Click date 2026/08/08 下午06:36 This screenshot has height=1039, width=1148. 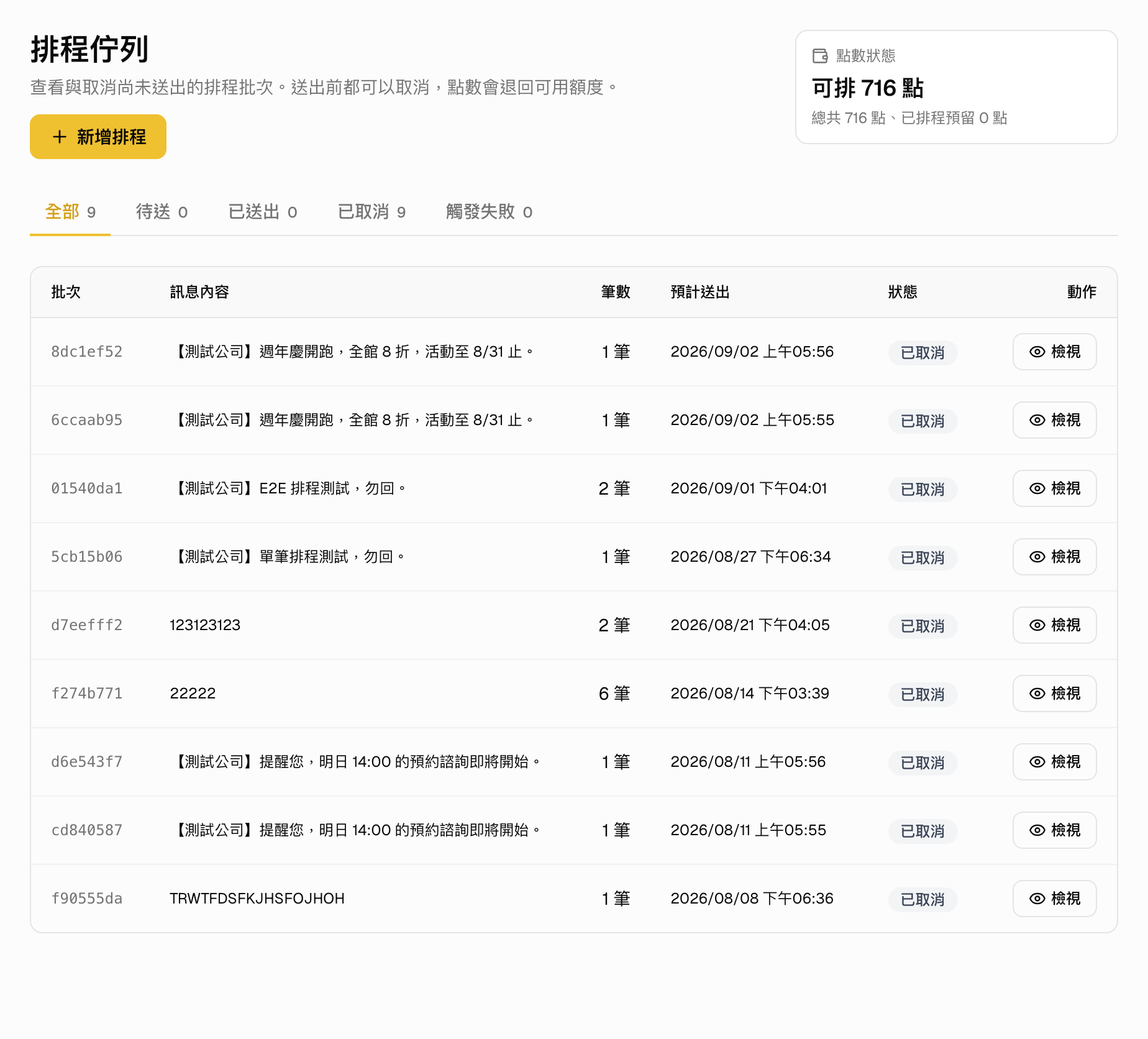752,899
